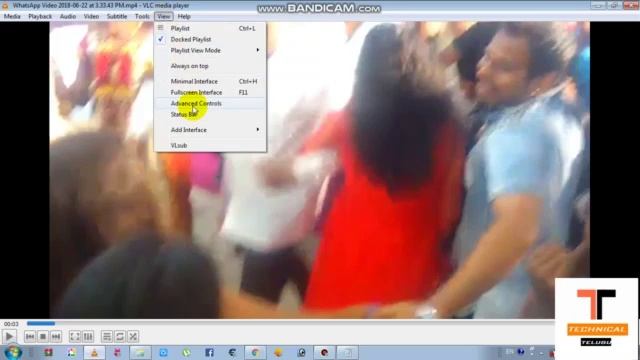Switch to Minimal Interface

pos(211,81)
